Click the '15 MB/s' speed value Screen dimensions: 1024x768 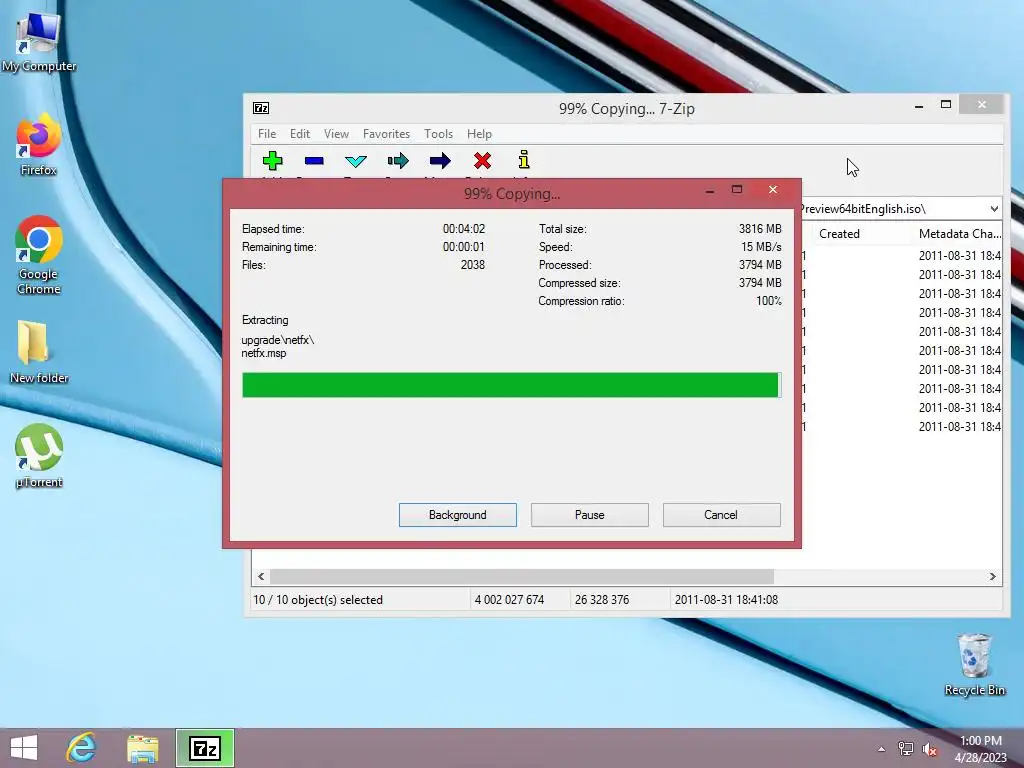[761, 247]
